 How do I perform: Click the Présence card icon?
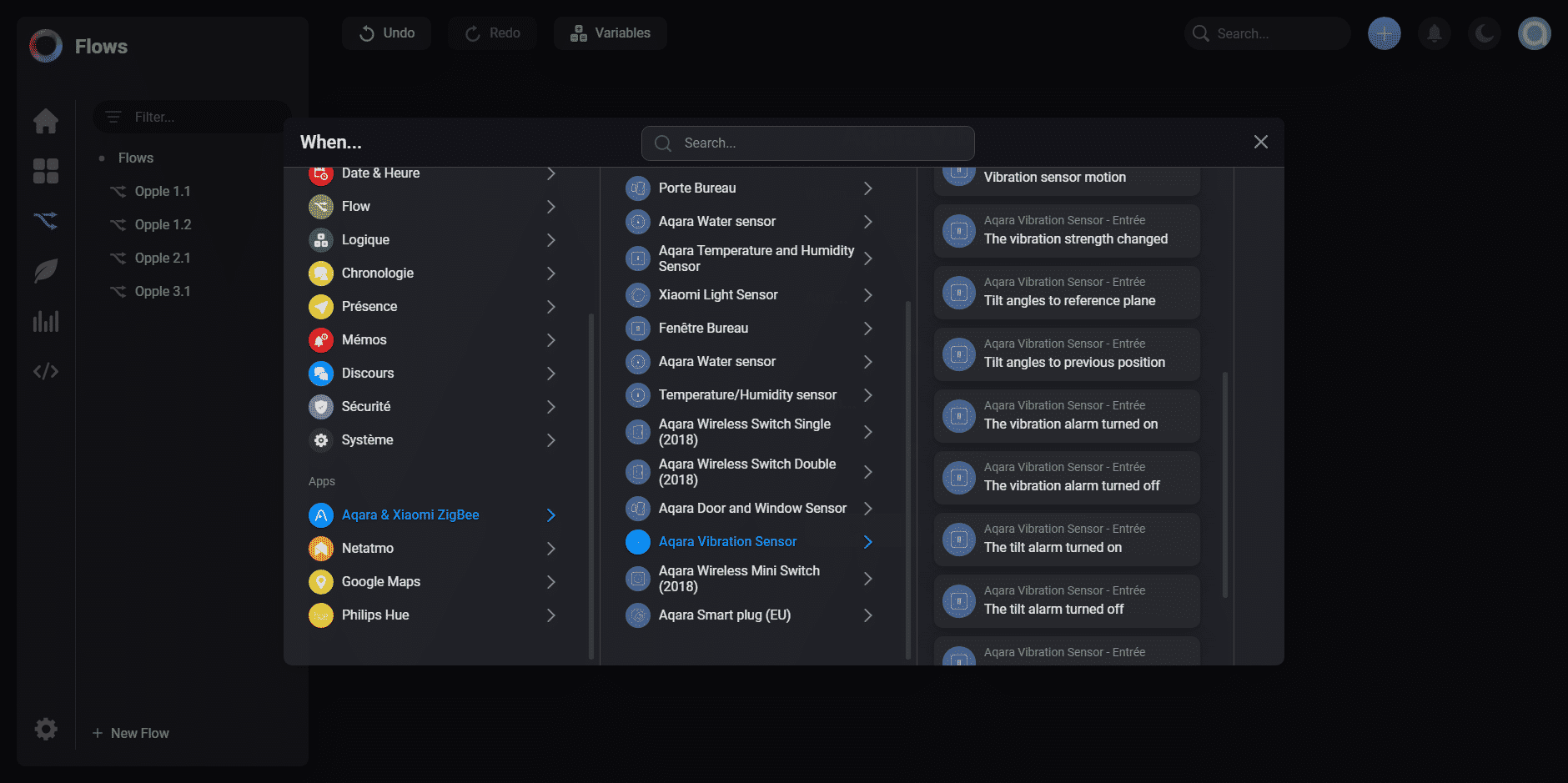point(321,307)
